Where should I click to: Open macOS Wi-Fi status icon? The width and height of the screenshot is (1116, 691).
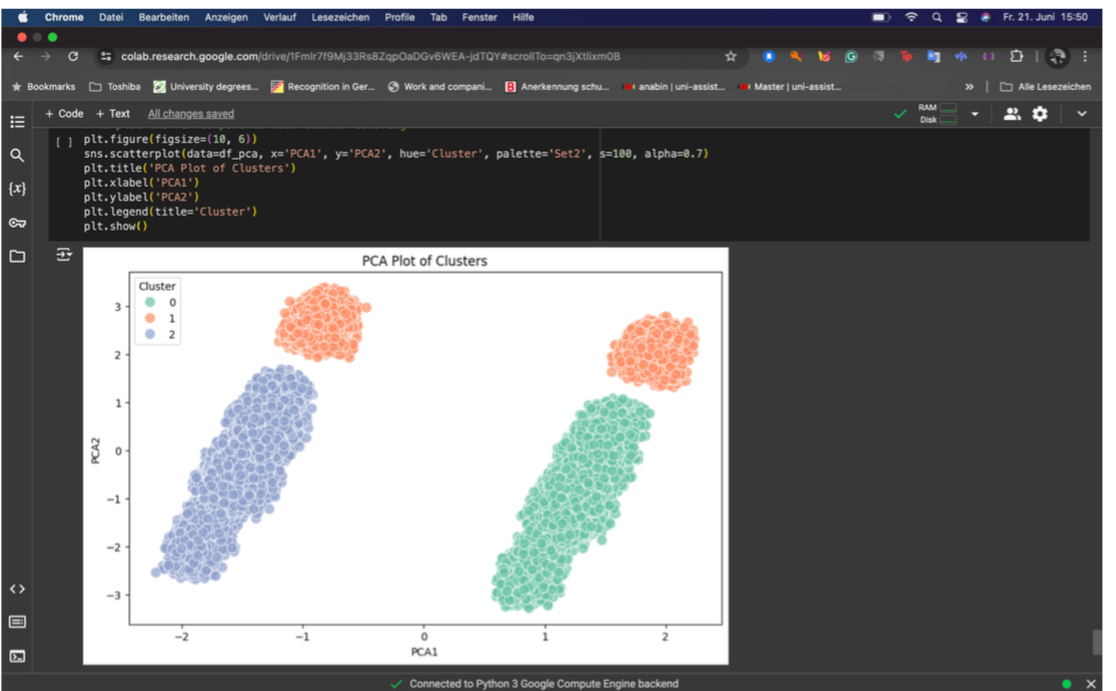911,17
